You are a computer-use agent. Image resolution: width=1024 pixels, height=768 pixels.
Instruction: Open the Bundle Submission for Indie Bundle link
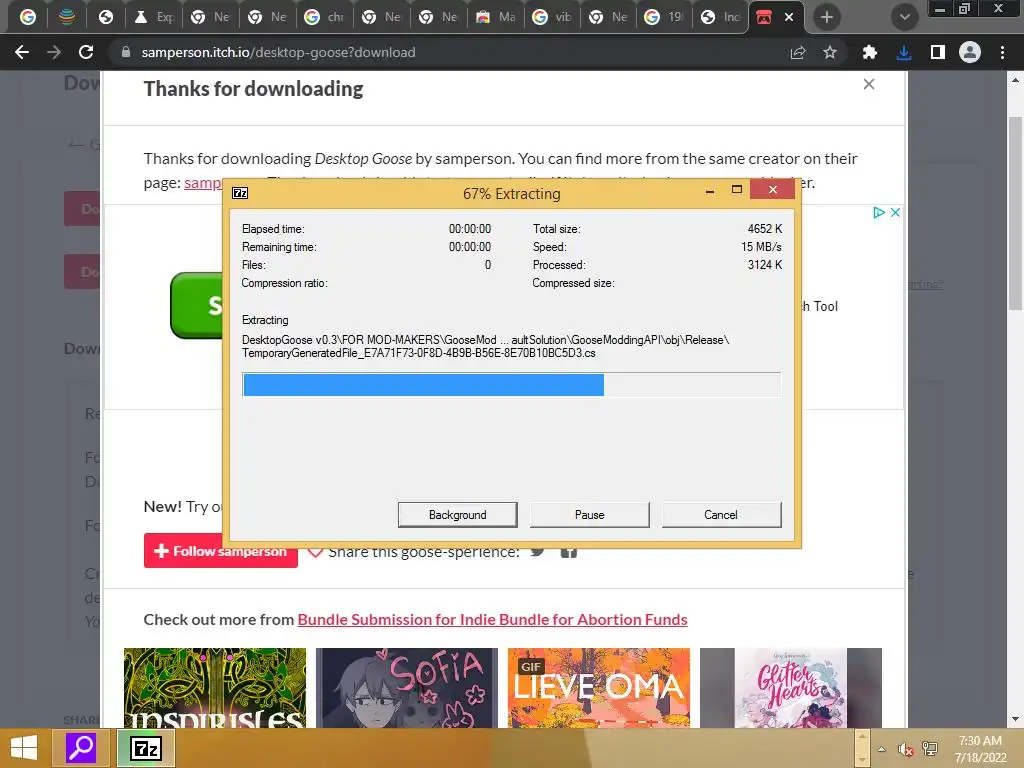pos(492,619)
